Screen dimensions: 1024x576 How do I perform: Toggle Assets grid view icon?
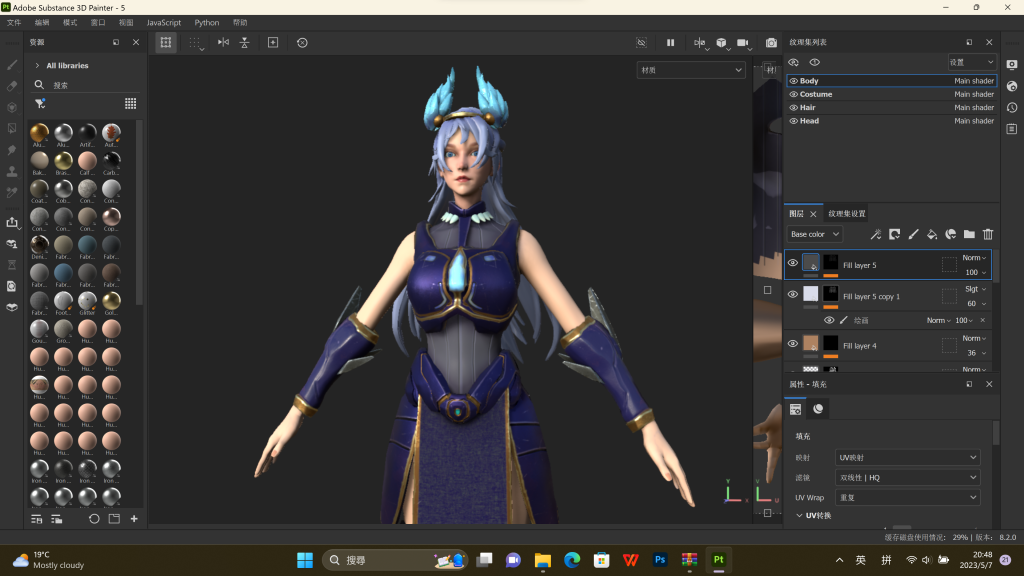pyautogui.click(x=131, y=103)
